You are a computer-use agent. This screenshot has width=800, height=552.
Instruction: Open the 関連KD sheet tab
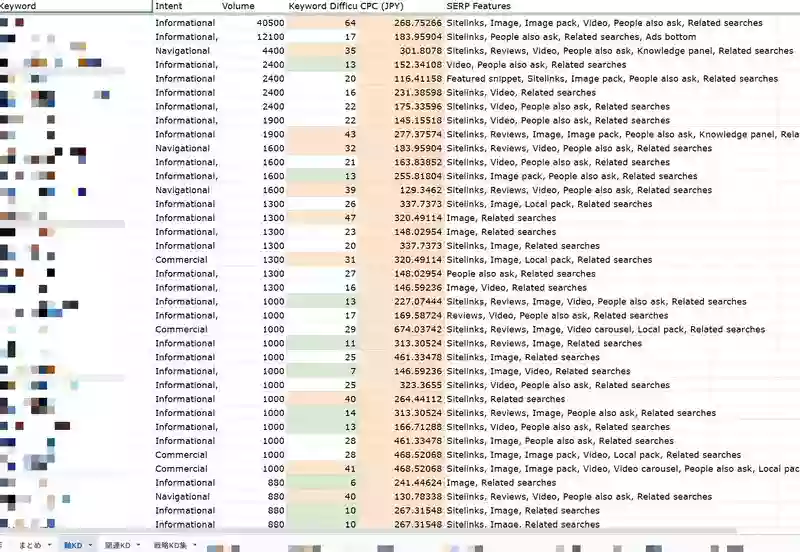(x=117, y=545)
